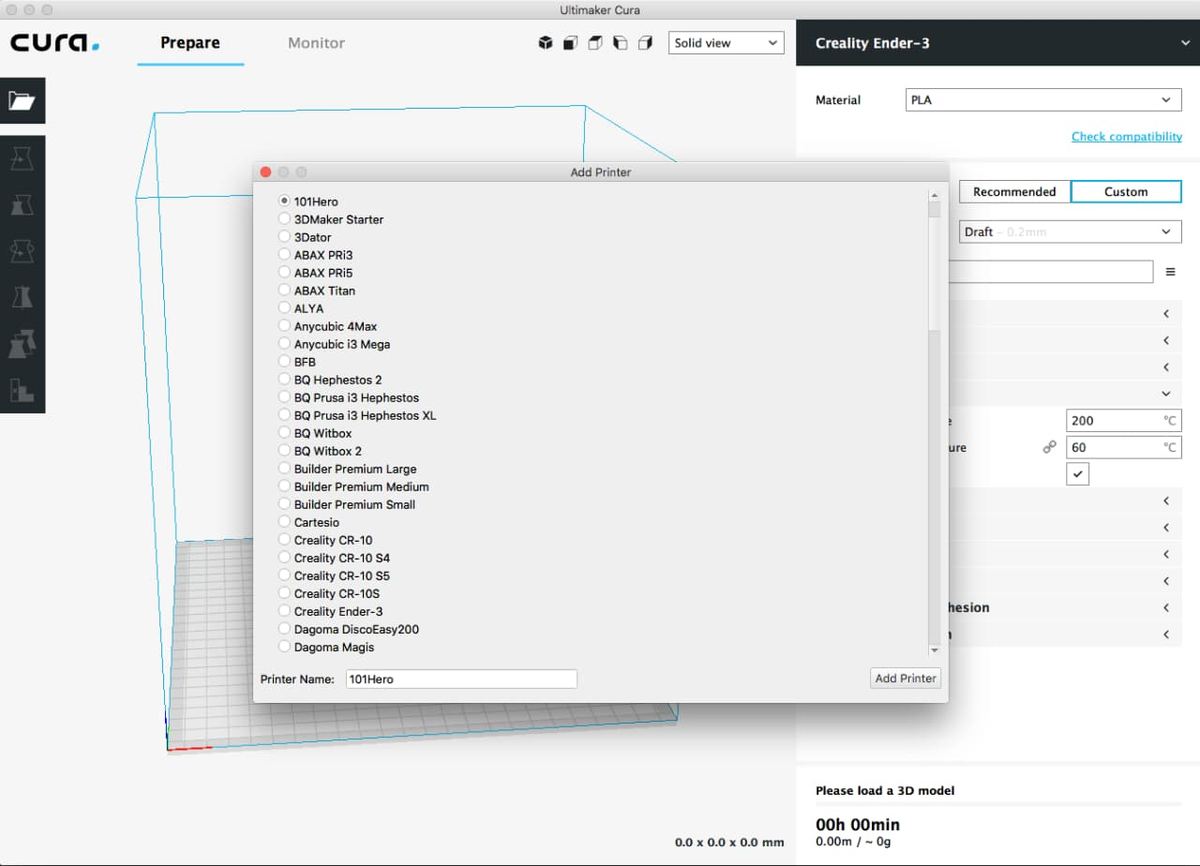Switch to front view camera icon
1200x866 pixels.
[570, 43]
